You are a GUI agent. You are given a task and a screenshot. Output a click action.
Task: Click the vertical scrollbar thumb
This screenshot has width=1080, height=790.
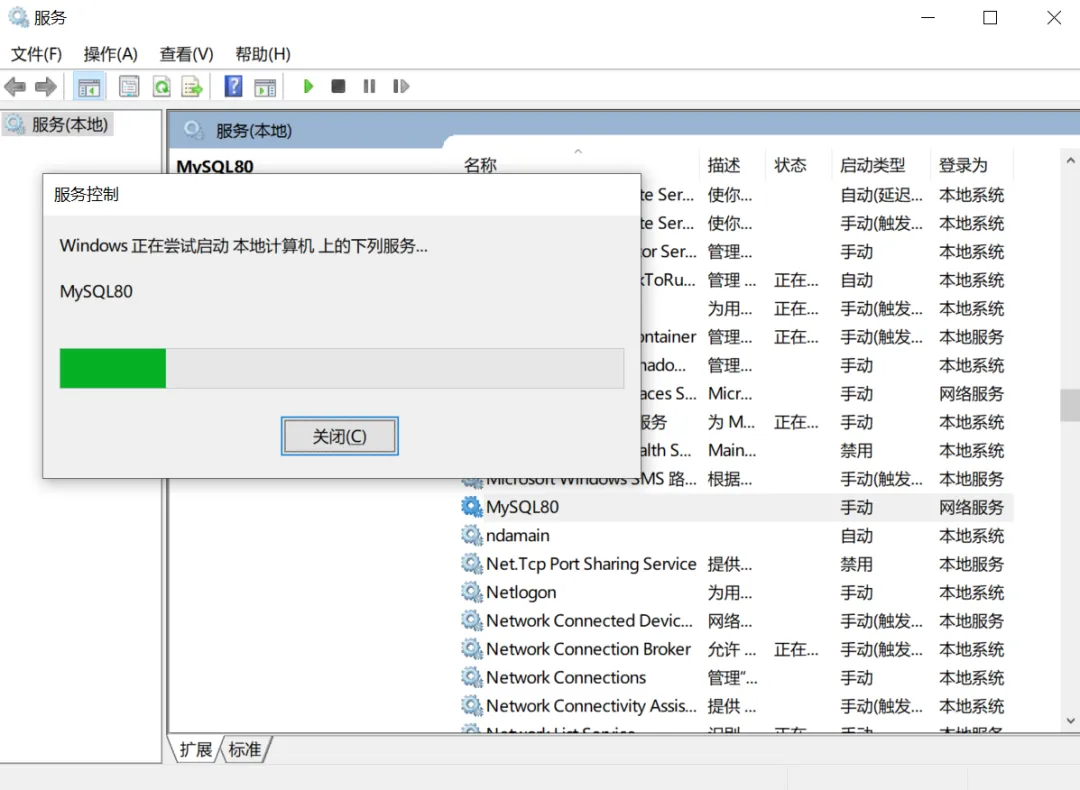tap(1070, 405)
